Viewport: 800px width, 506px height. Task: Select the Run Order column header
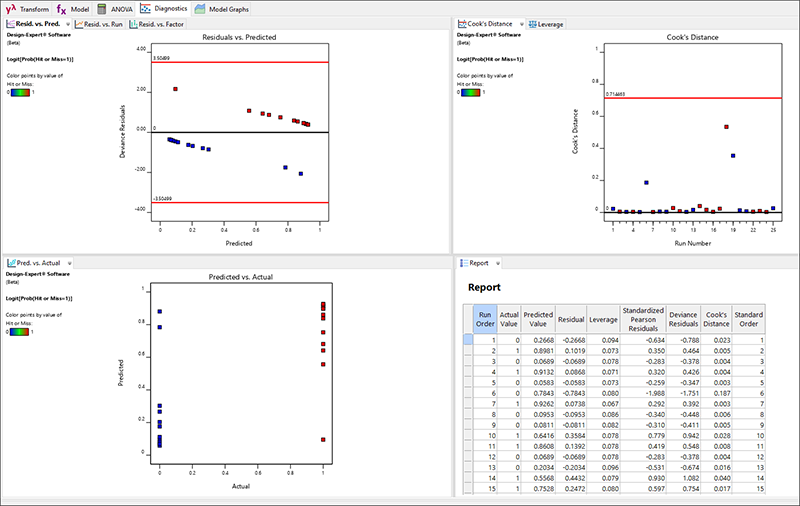tap(485, 318)
